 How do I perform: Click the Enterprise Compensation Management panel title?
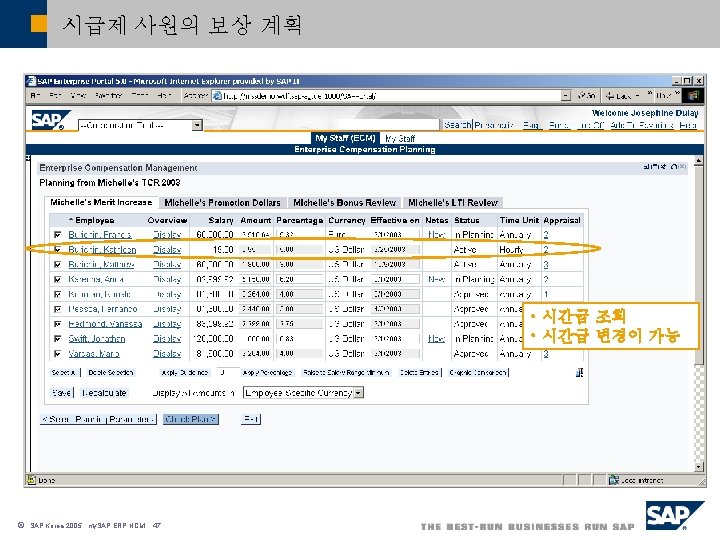coord(118,168)
